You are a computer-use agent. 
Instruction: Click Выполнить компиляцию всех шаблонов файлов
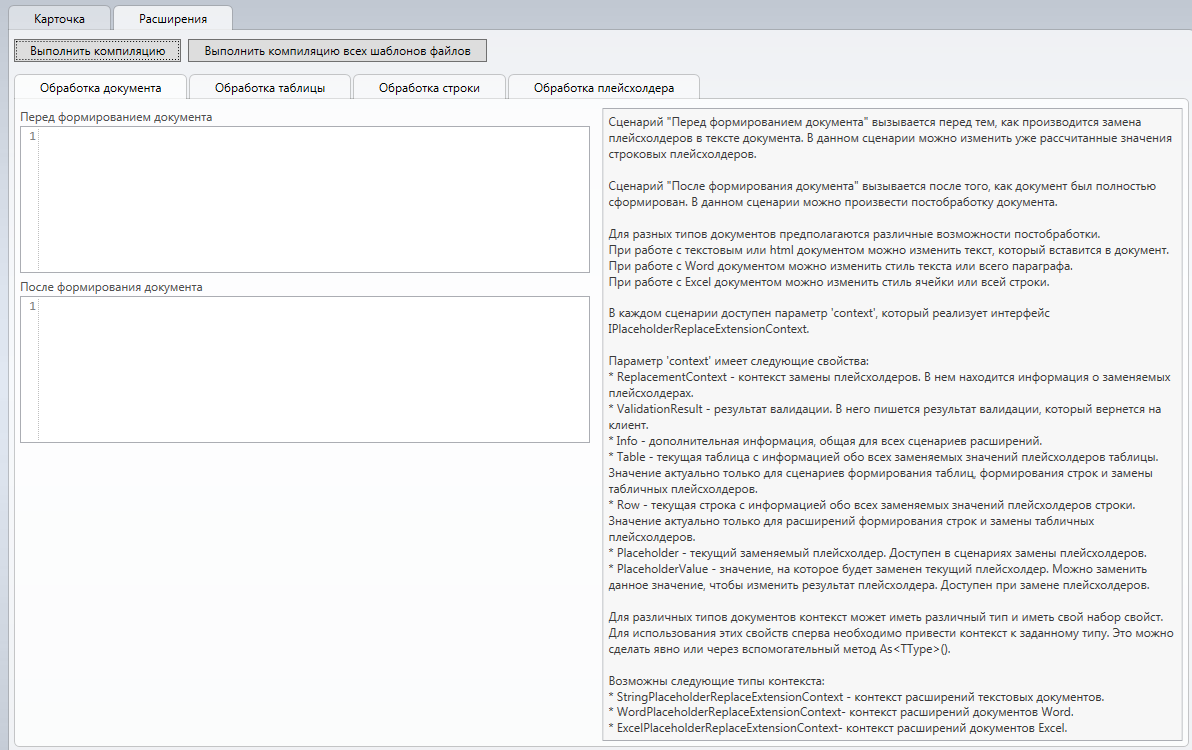[337, 50]
